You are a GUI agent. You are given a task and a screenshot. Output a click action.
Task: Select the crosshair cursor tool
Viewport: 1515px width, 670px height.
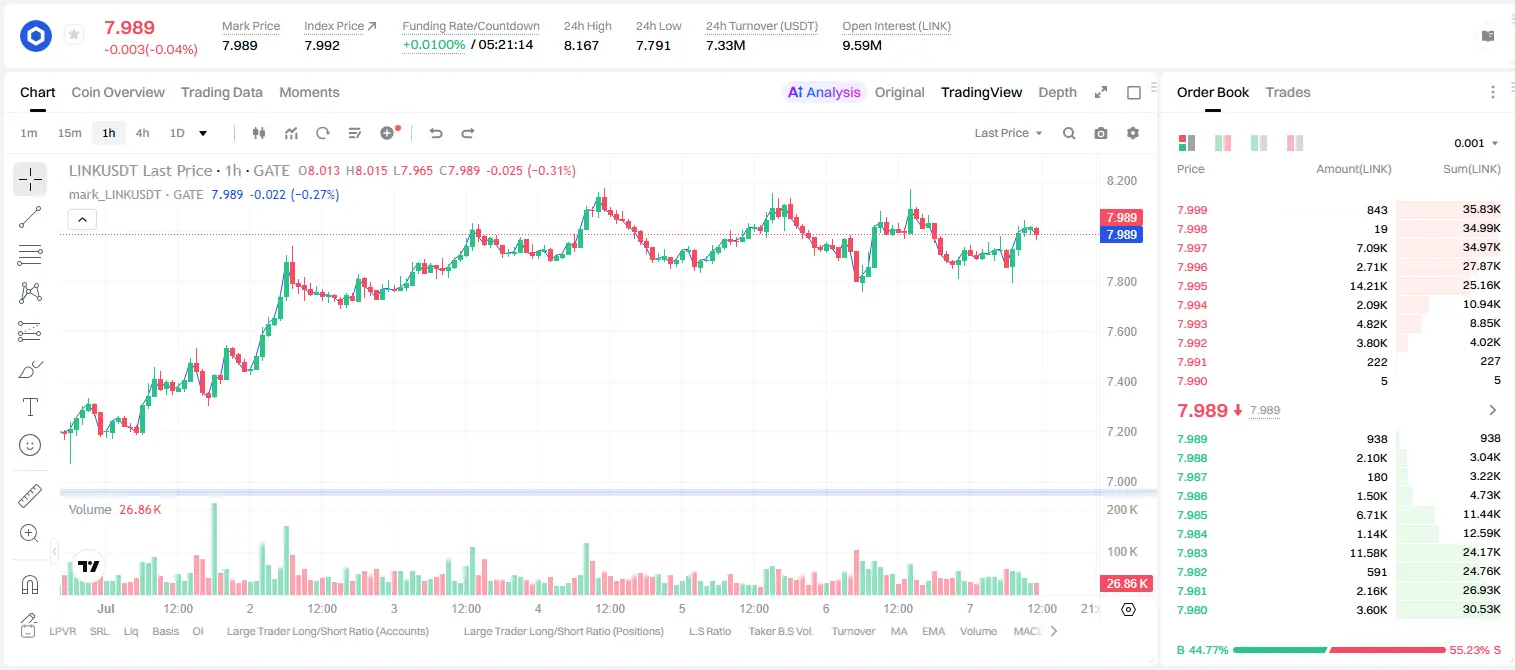(30, 180)
